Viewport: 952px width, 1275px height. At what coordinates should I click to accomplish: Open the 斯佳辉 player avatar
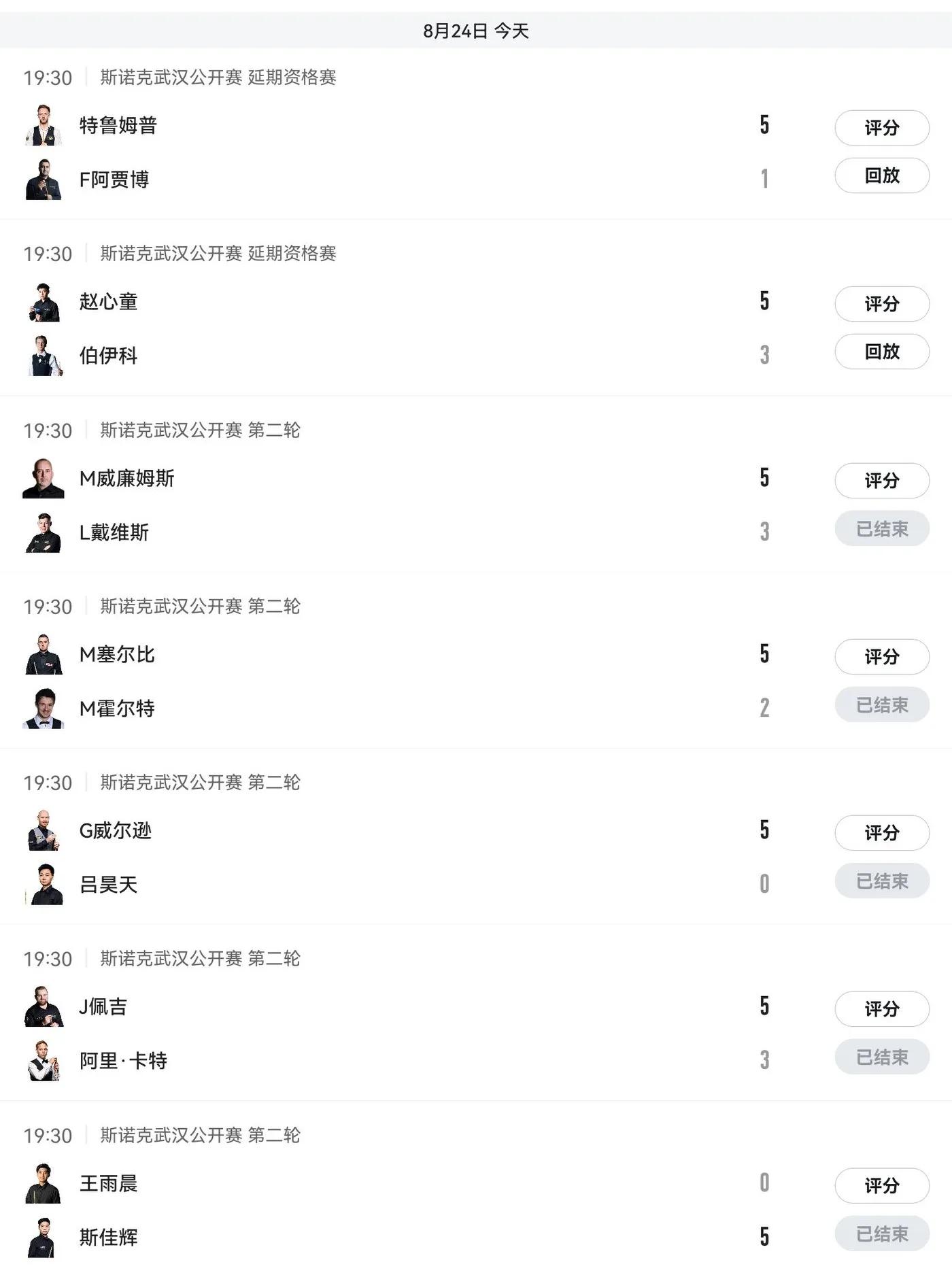[44, 1238]
